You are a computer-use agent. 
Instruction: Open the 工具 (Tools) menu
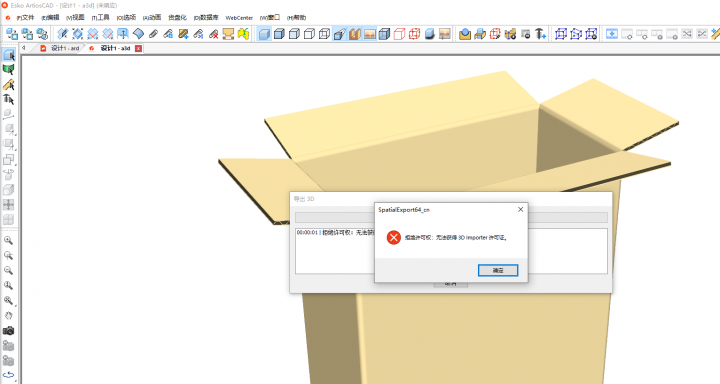[101, 17]
